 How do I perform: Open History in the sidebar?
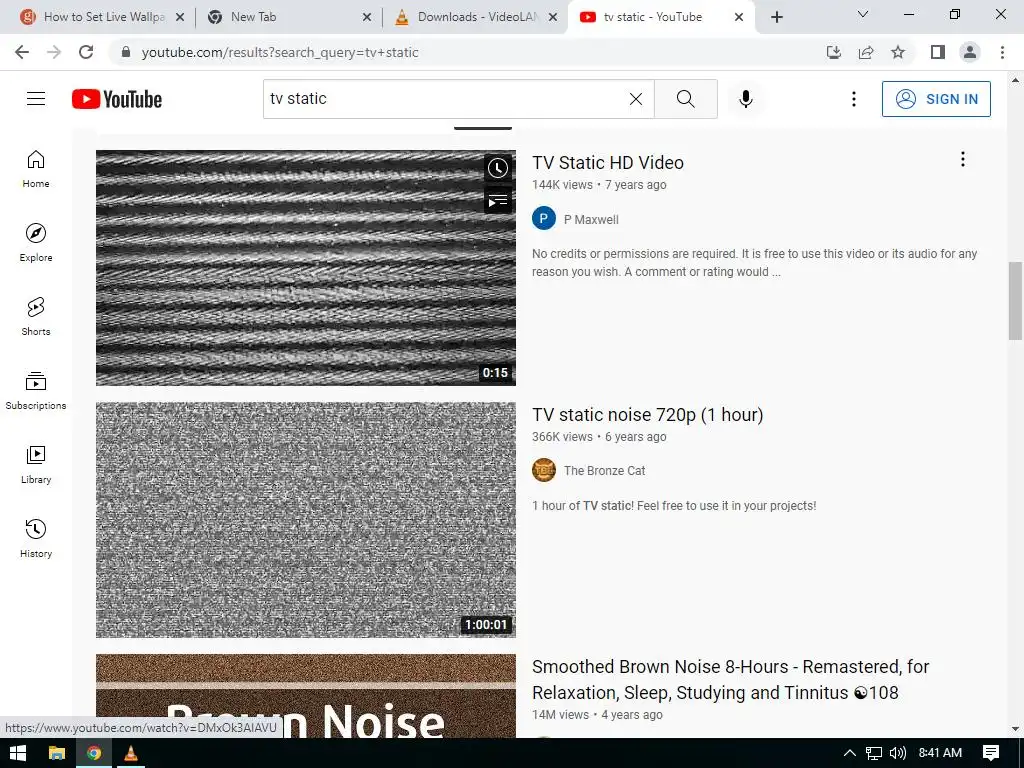point(36,538)
